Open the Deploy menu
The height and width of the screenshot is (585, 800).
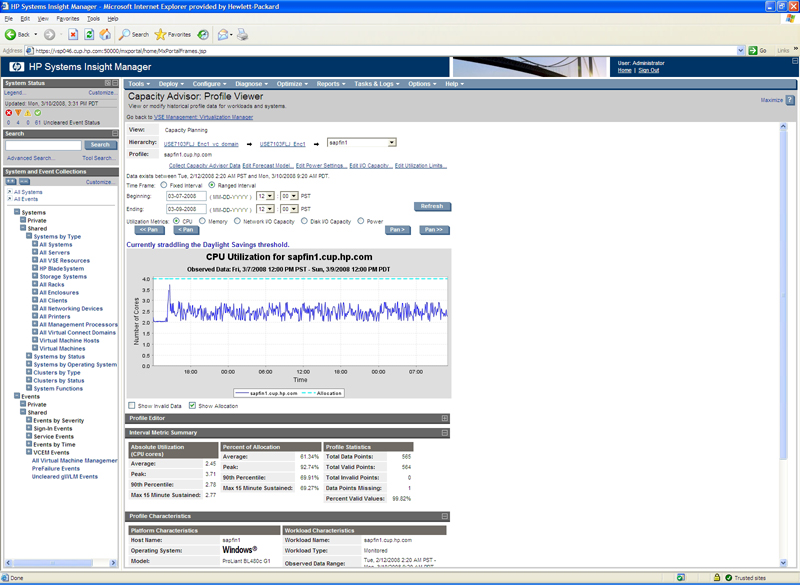pyautogui.click(x=171, y=84)
